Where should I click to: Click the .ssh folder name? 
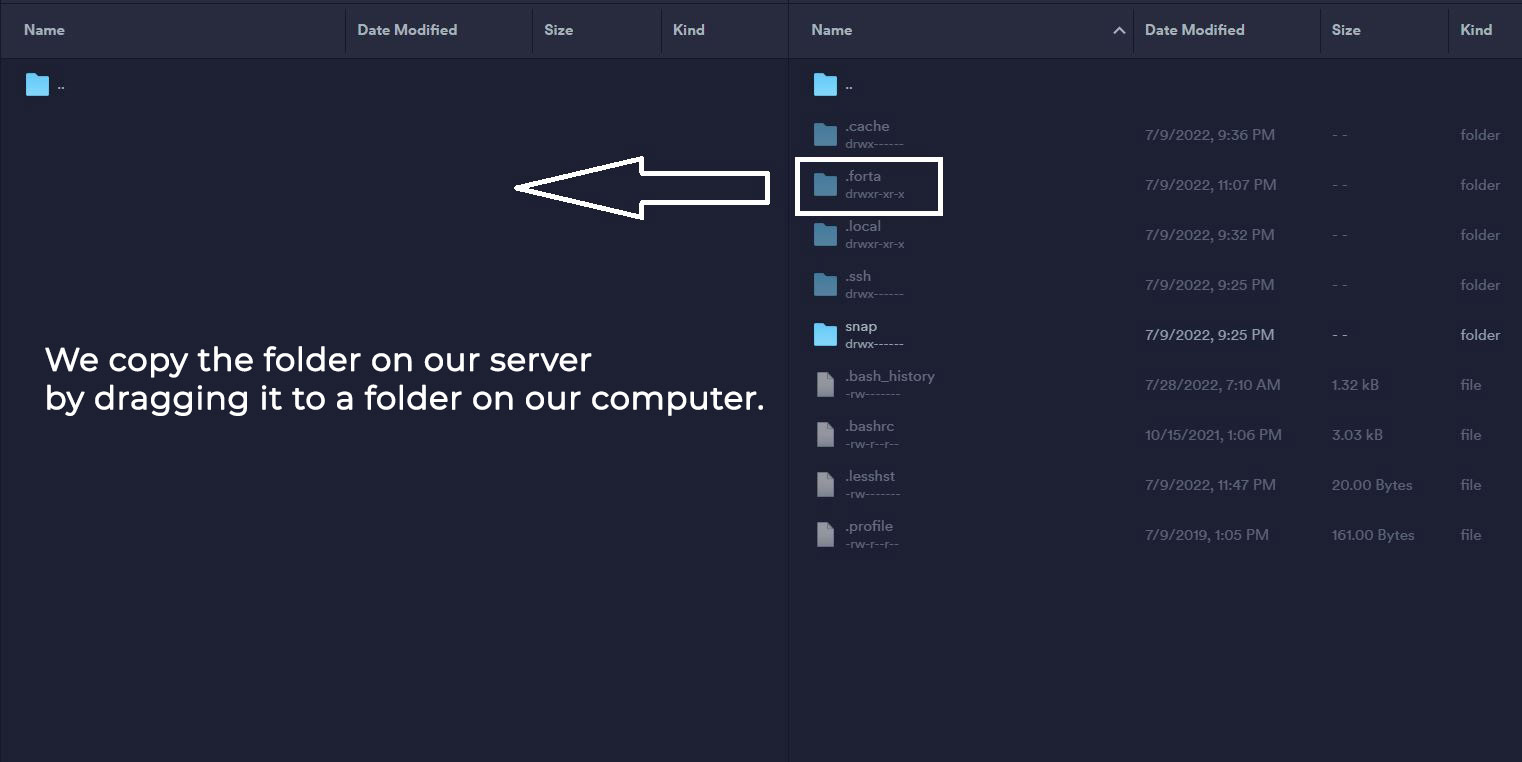[x=858, y=276]
